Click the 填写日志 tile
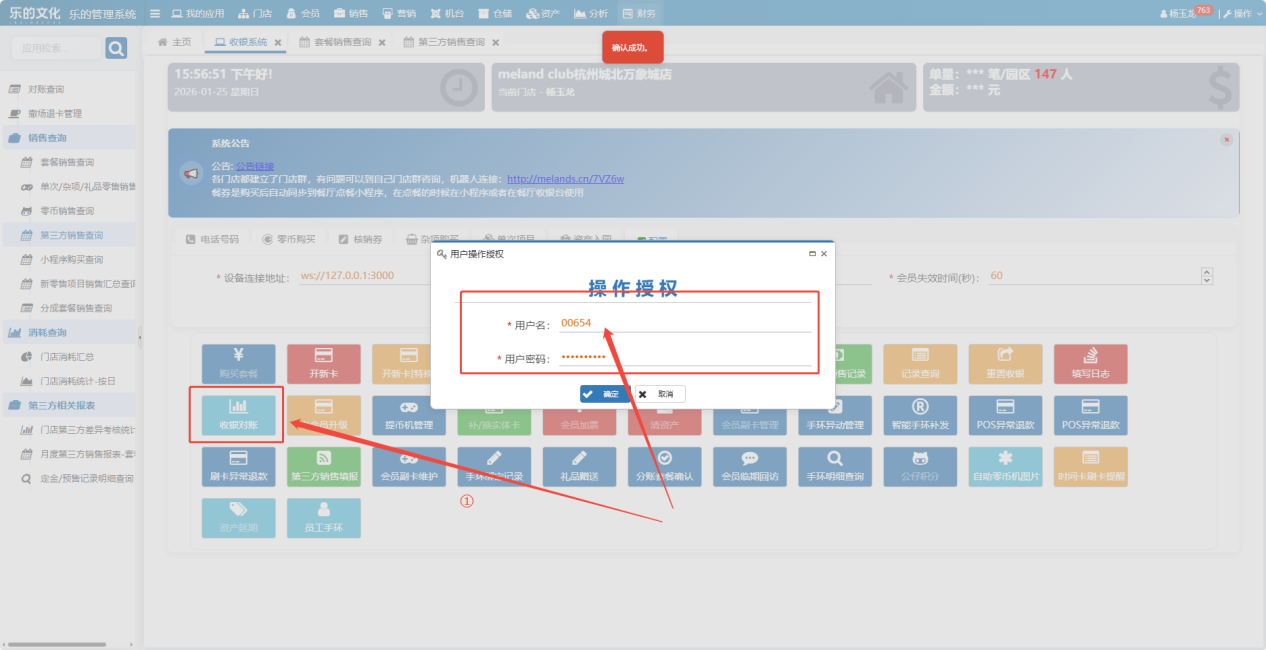Image resolution: width=1266 pixels, height=650 pixels. [1090, 364]
